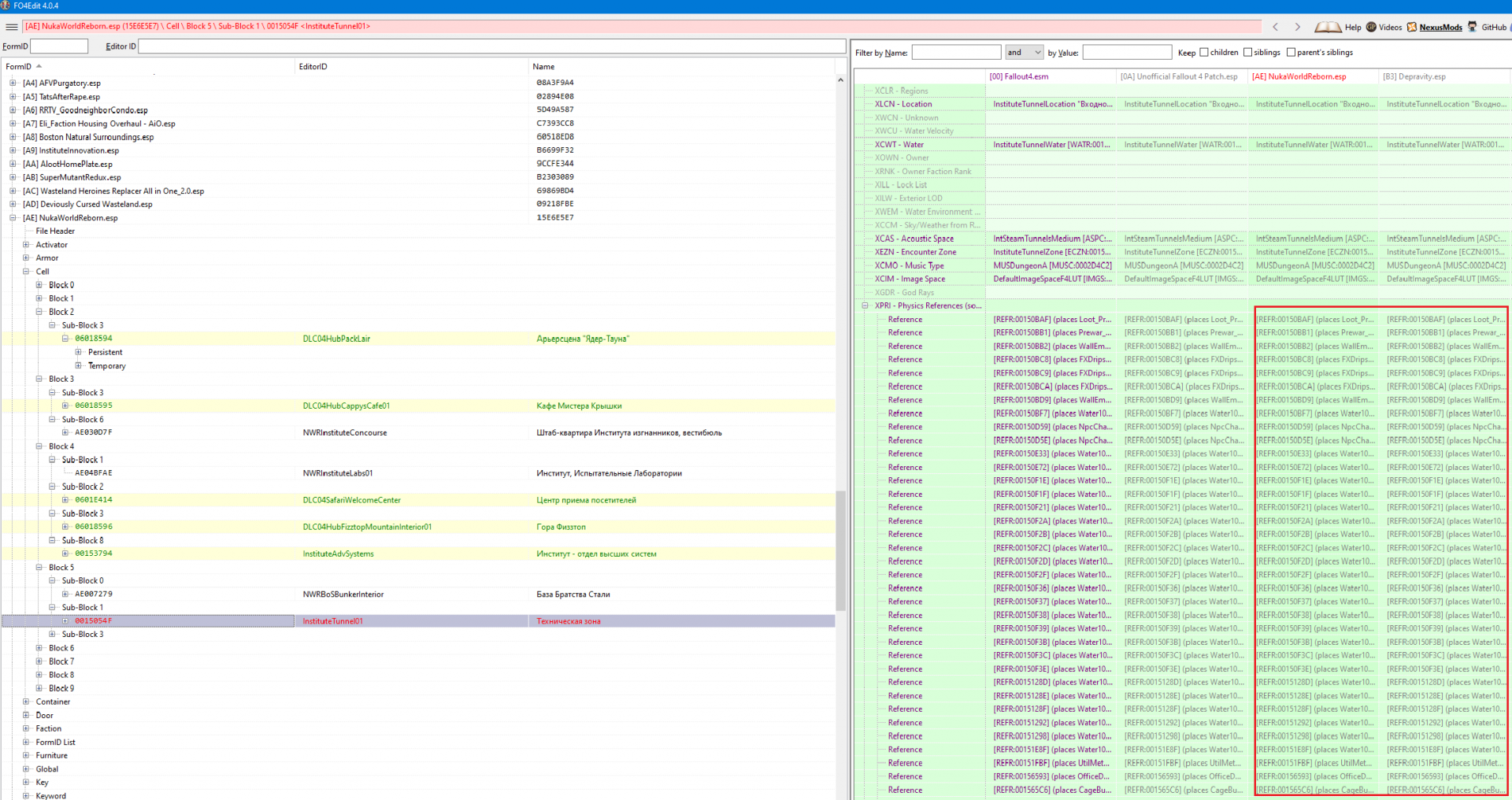Check the parent's siblings checkbox
This screenshot has width=1512, height=800.
pyautogui.click(x=1291, y=53)
